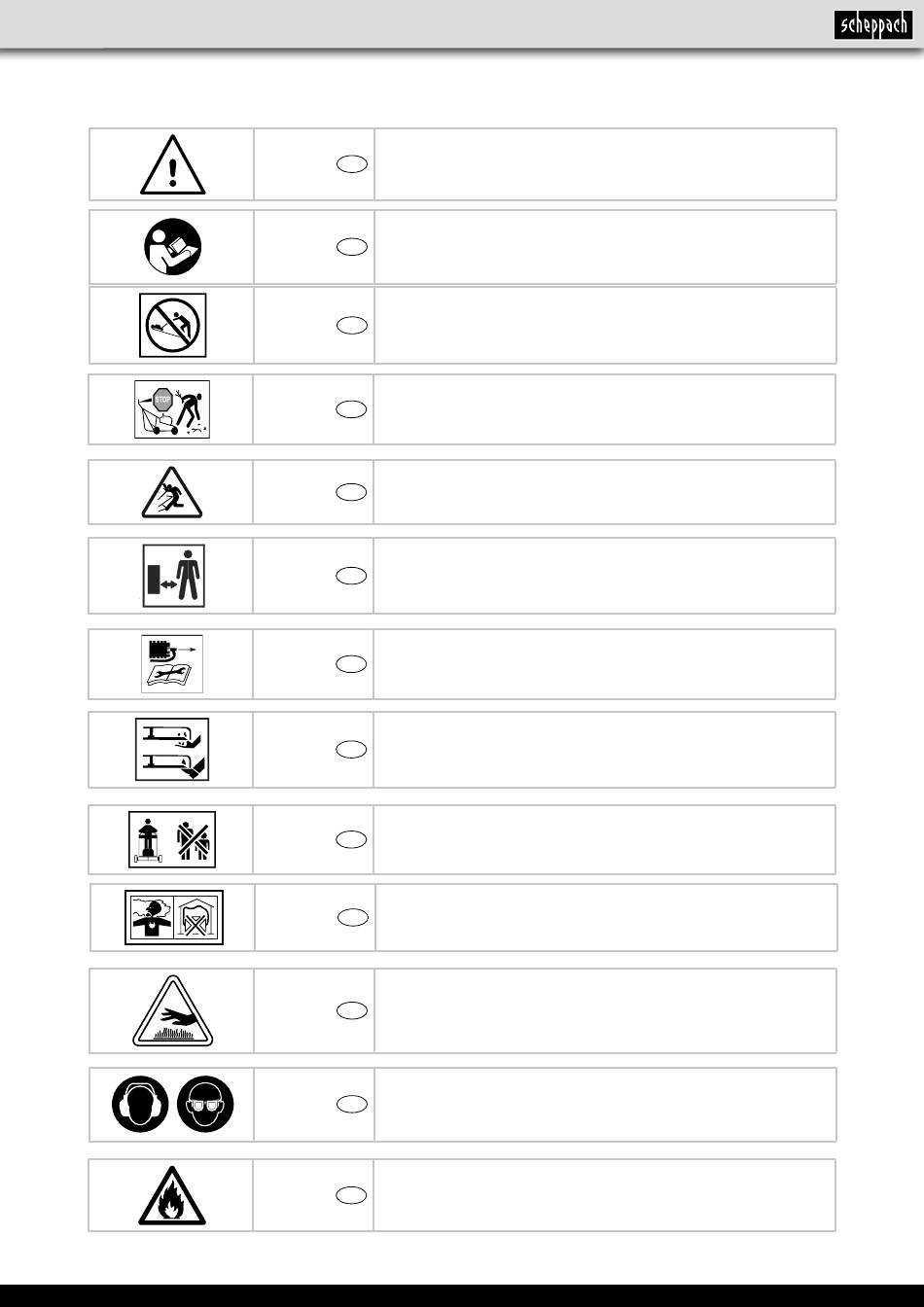Click the toxic fumes no-indoor-use symbol
The image size is (924, 1307).
174,917
